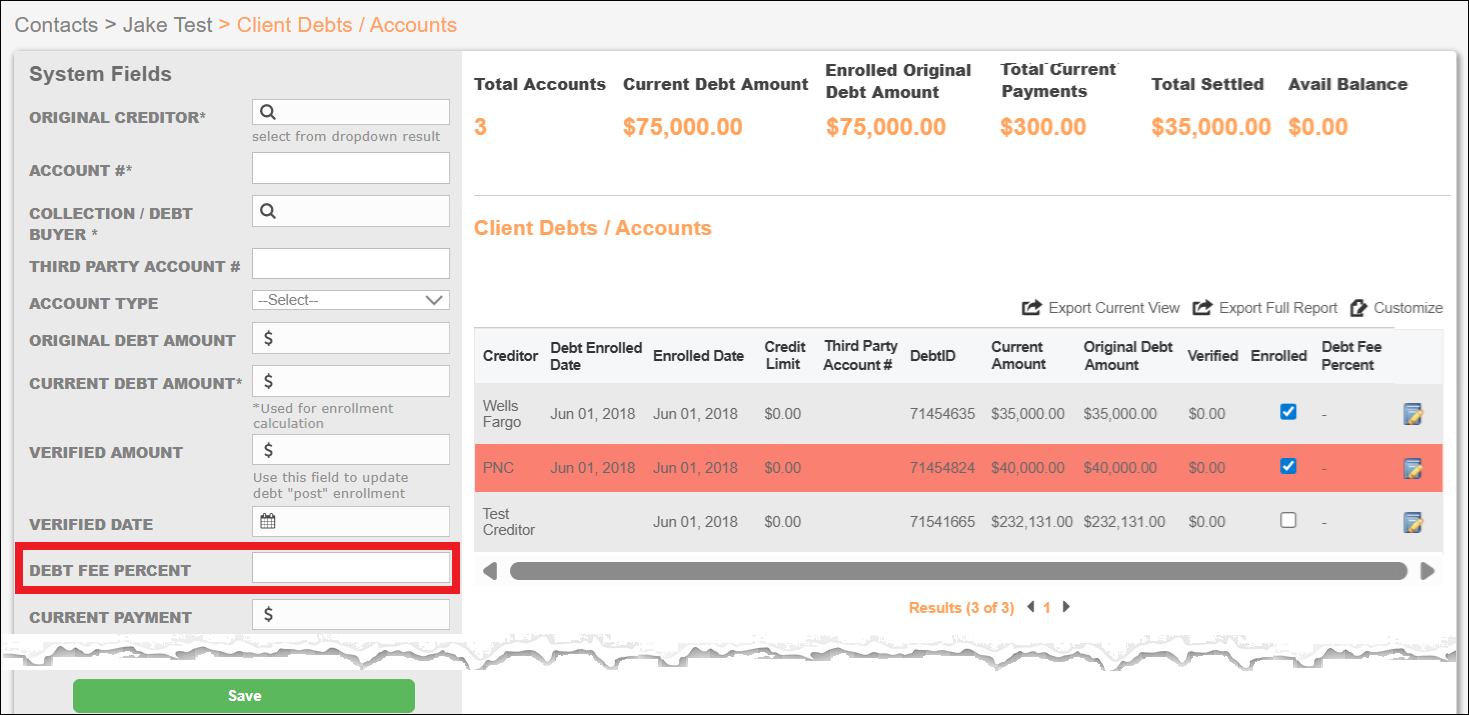Open Jake Test in the breadcrumb
This screenshot has height=715, width=1469.
168,25
